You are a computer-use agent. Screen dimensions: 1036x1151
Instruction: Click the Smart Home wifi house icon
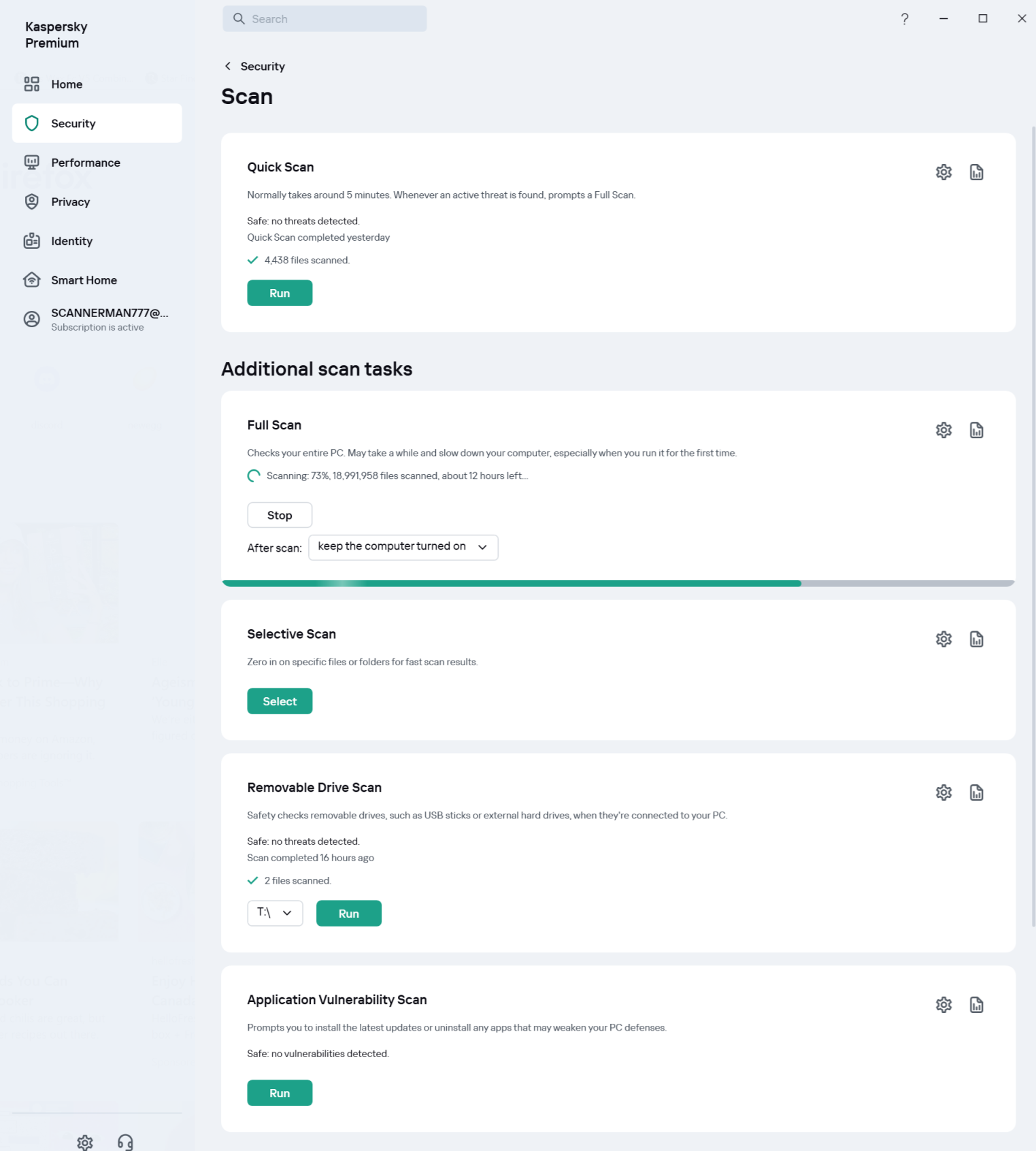(x=32, y=280)
